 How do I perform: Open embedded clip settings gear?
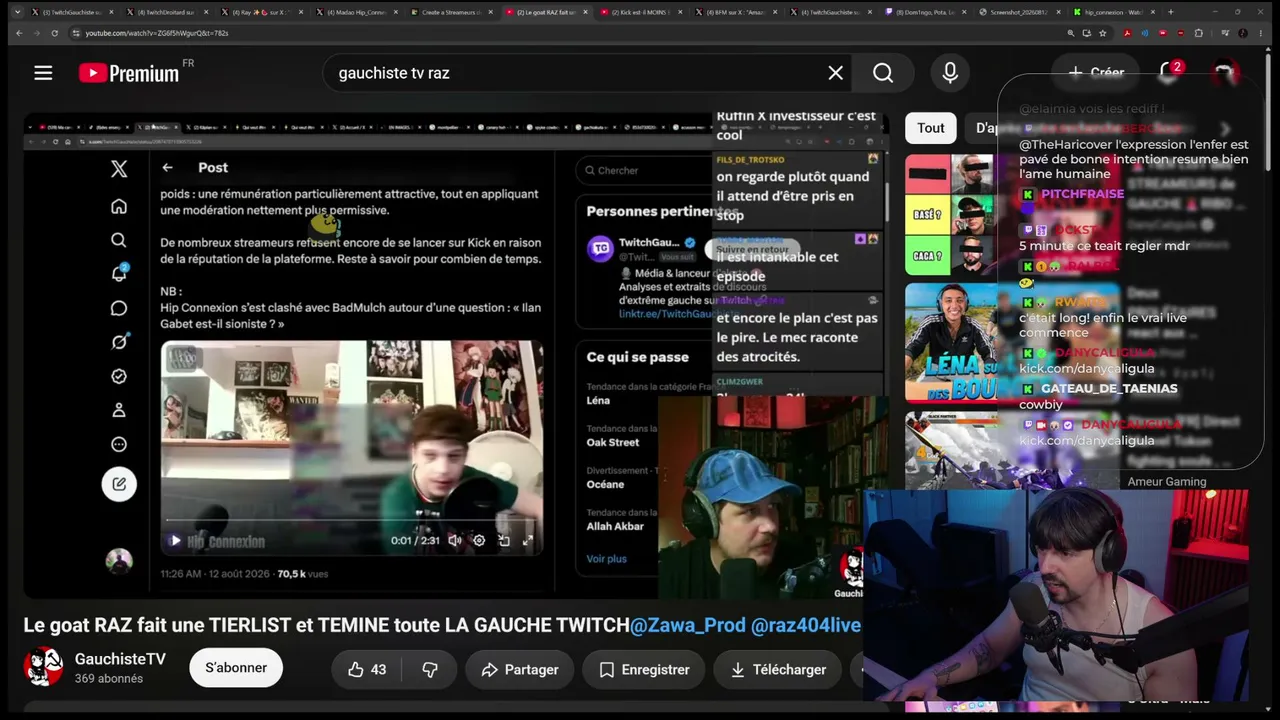479,541
